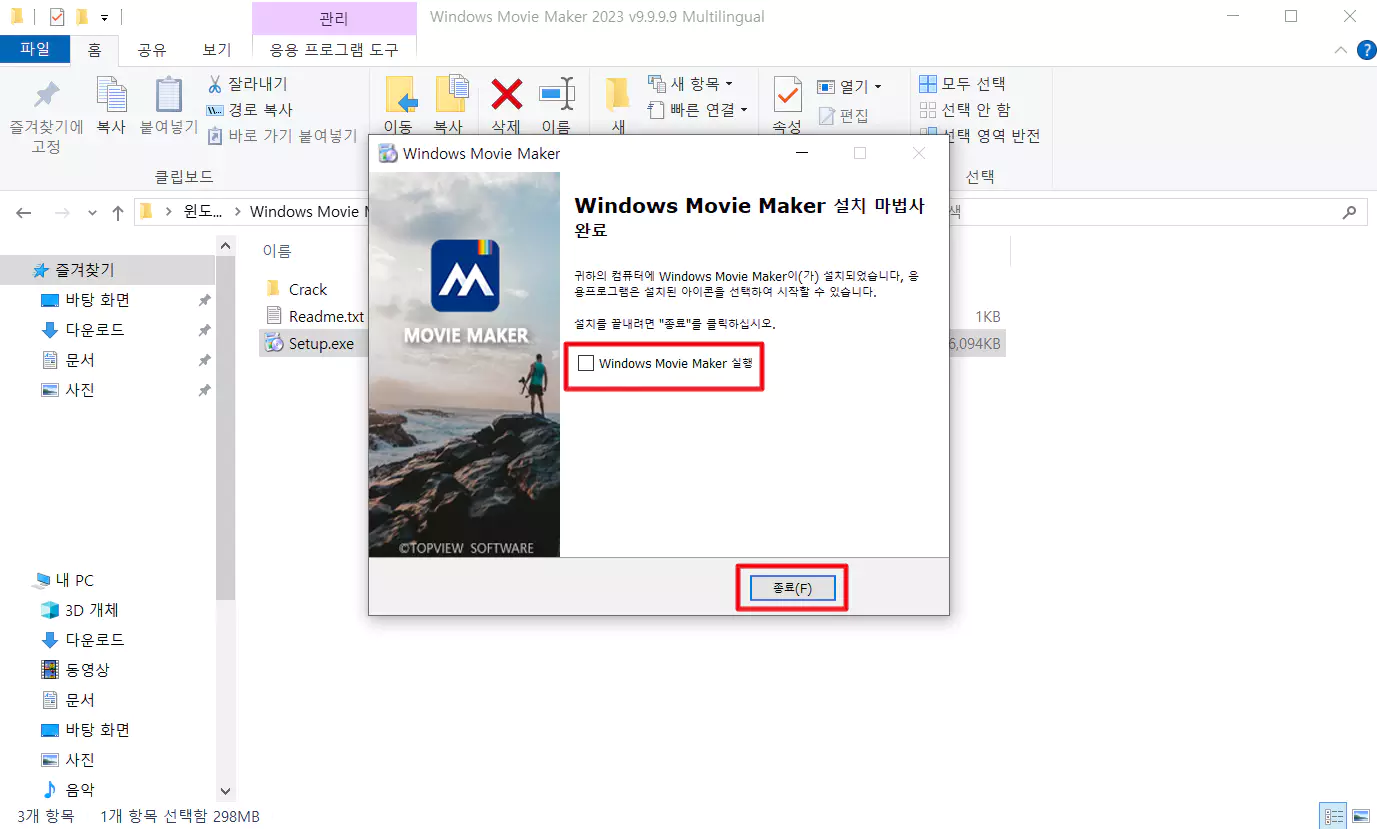
Task: Open the 파일 menu tab
Action: point(35,49)
